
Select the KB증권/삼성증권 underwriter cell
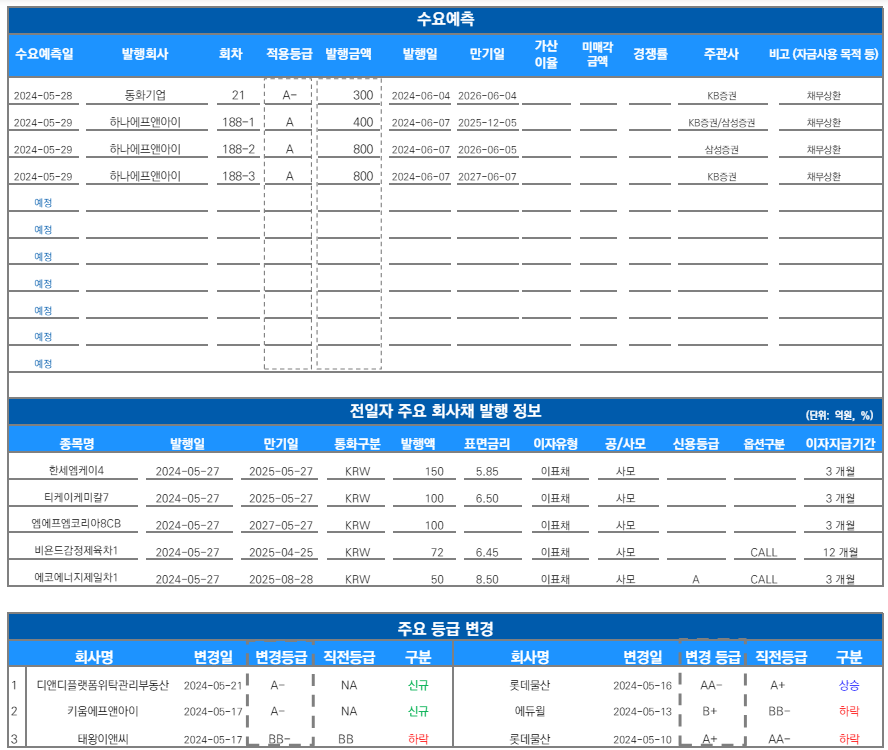[x=721, y=123]
